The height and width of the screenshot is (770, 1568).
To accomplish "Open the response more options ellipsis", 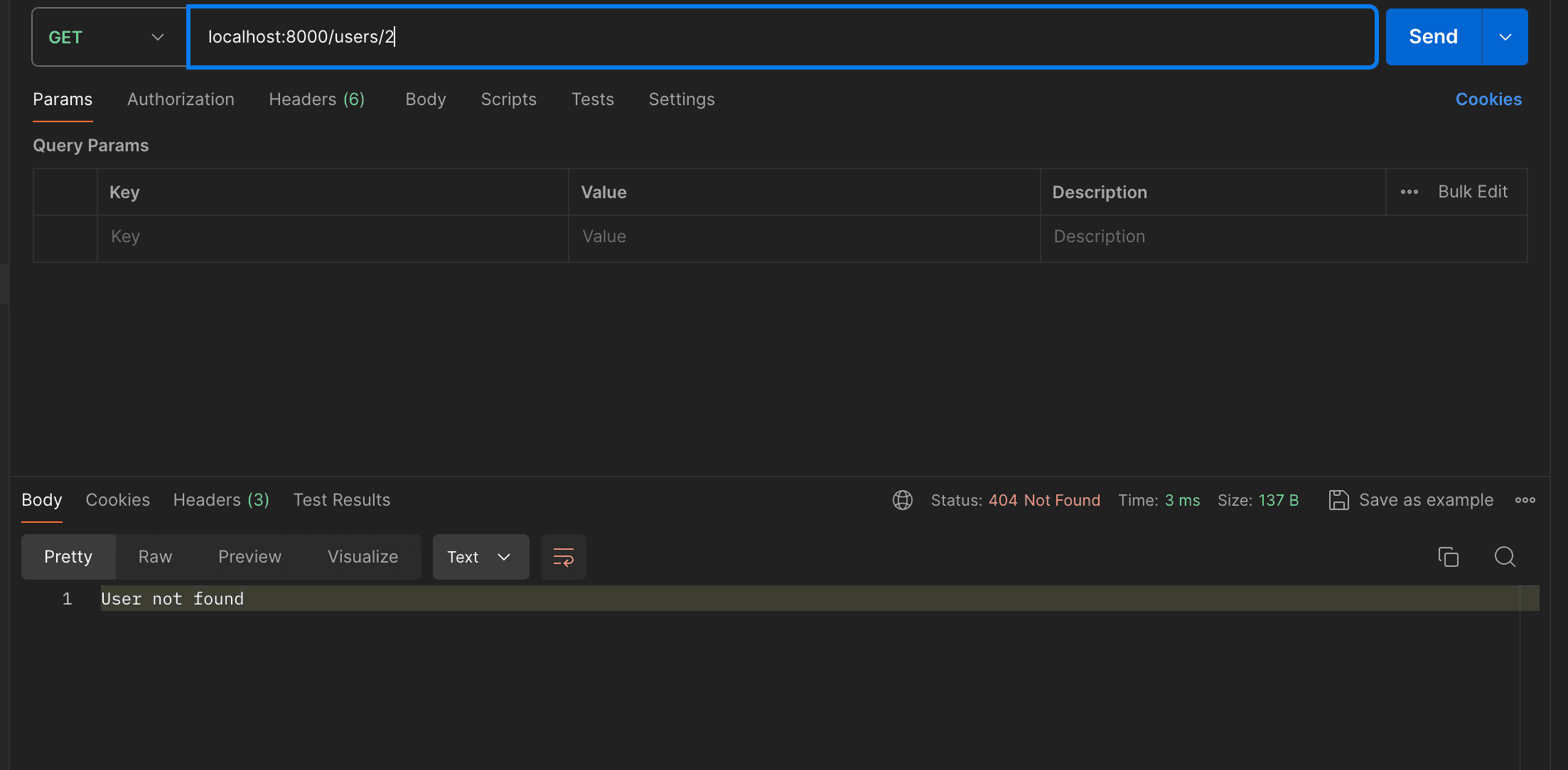I will click(1525, 500).
